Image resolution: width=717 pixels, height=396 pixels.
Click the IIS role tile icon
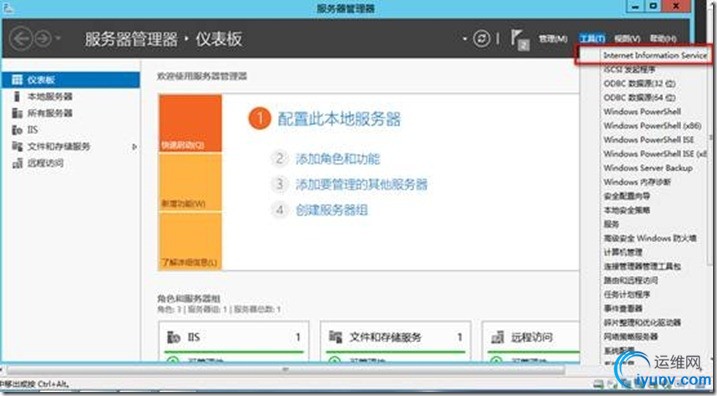pyautogui.click(x=174, y=337)
